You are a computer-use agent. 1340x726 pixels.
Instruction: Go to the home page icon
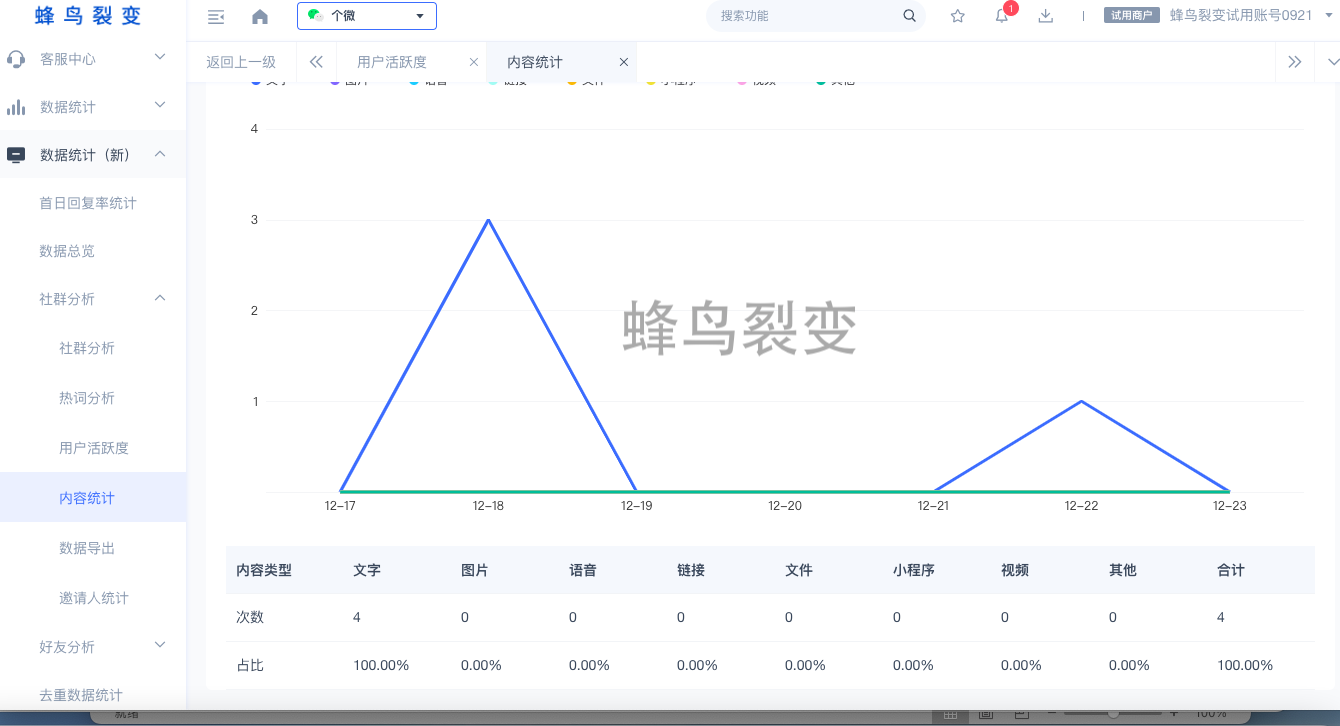tap(260, 16)
